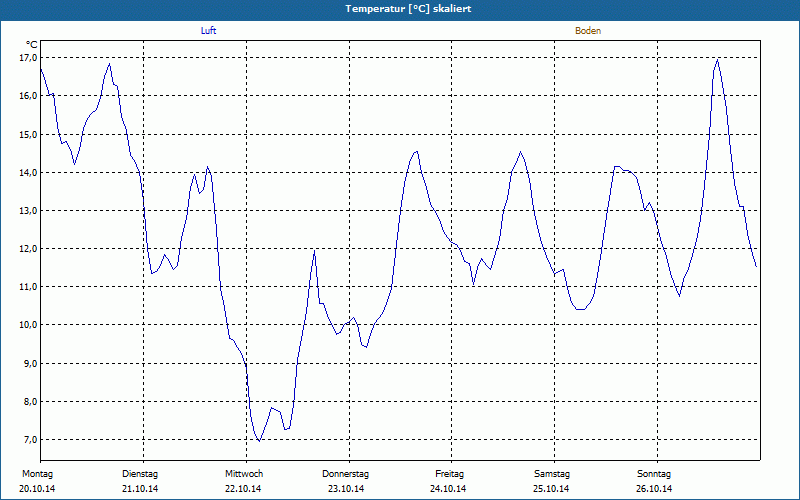Click the date 22.10.14

pos(243,489)
